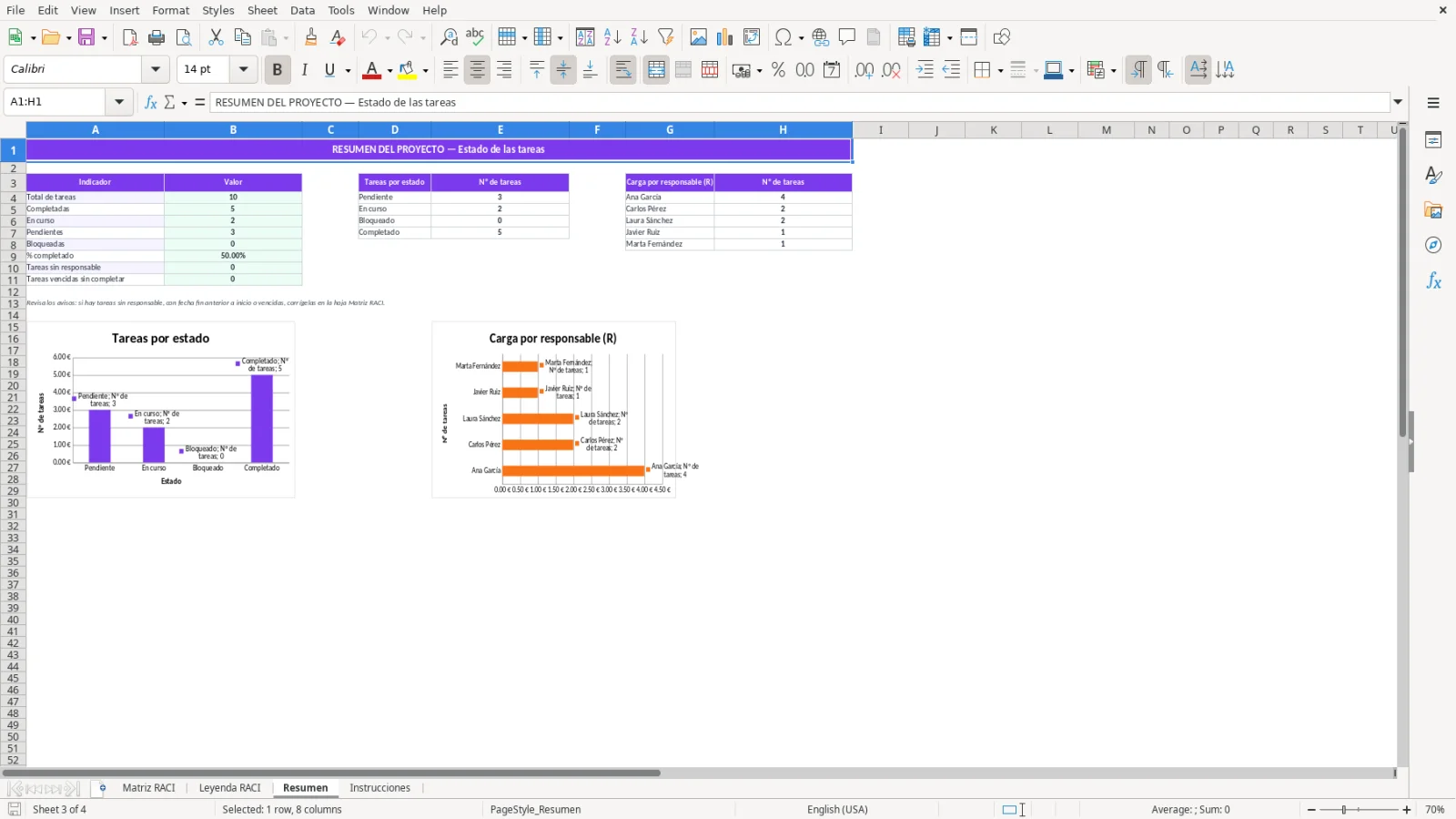Screen dimensions: 1456x819
Task: Open font color dropdown arrow
Action: click(389, 70)
